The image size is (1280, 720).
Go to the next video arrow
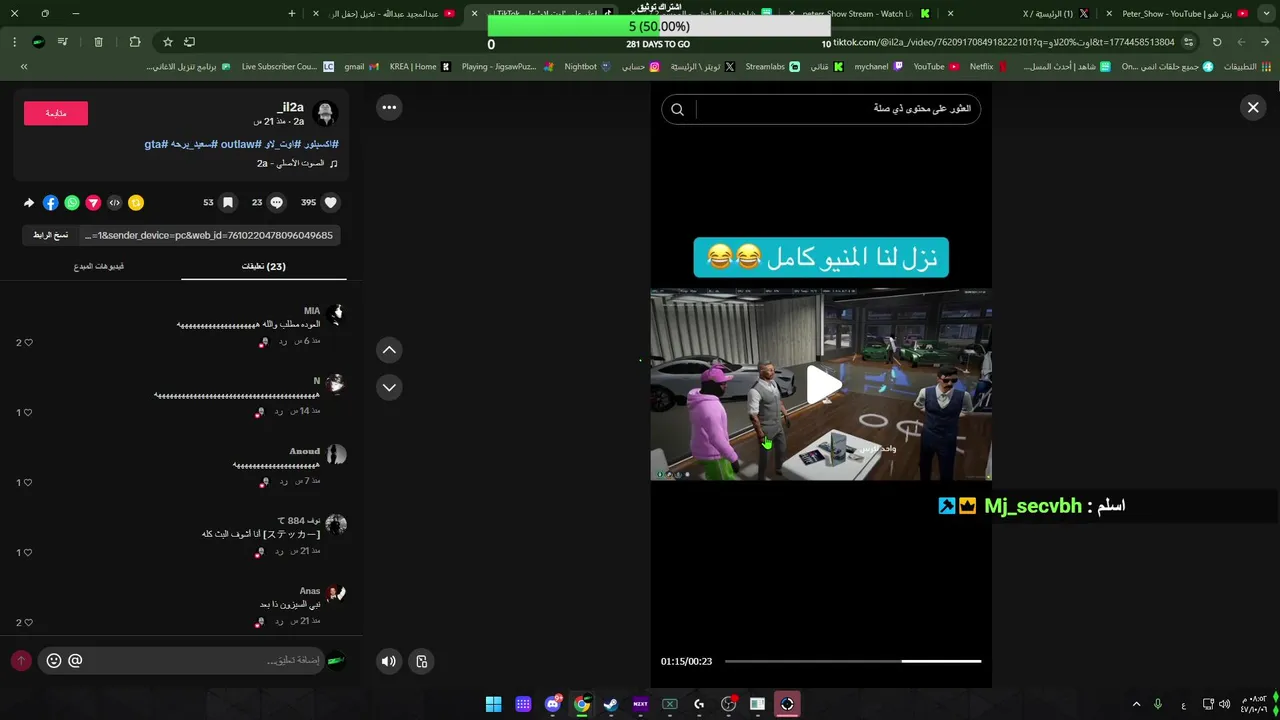point(389,387)
